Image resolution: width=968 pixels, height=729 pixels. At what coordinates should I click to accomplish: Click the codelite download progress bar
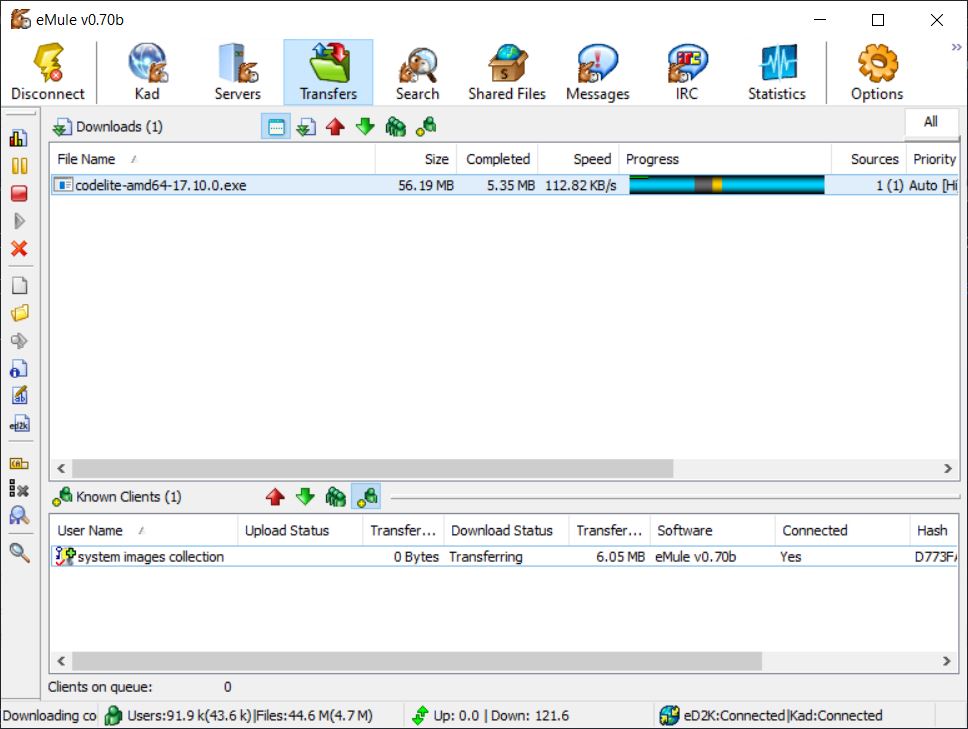click(727, 185)
